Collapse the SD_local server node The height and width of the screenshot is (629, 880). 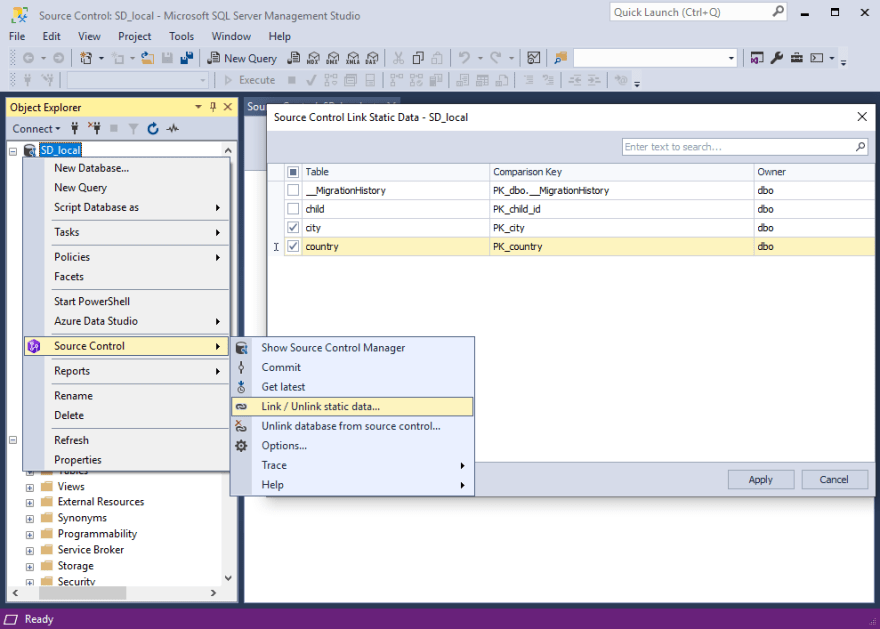13,151
